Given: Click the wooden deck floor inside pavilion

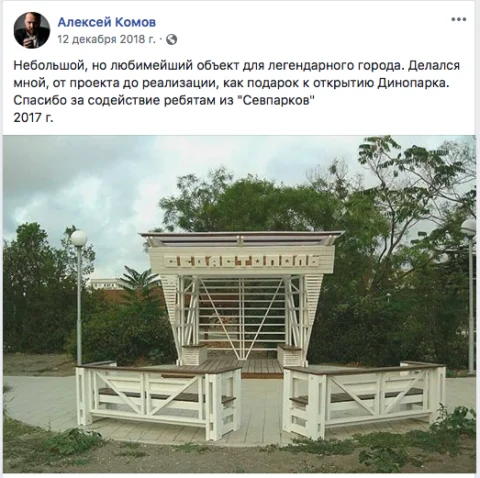Looking at the screenshot, I should pos(243,366).
